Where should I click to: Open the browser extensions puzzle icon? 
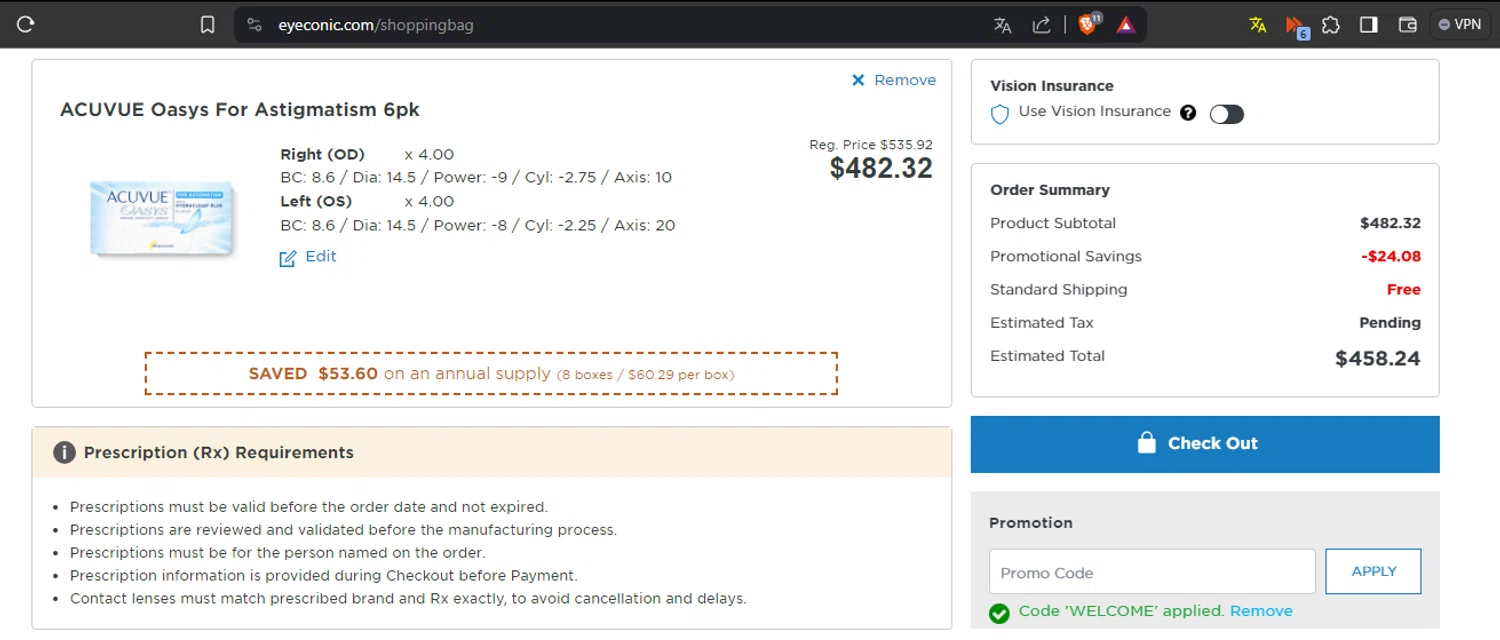[x=1331, y=25]
